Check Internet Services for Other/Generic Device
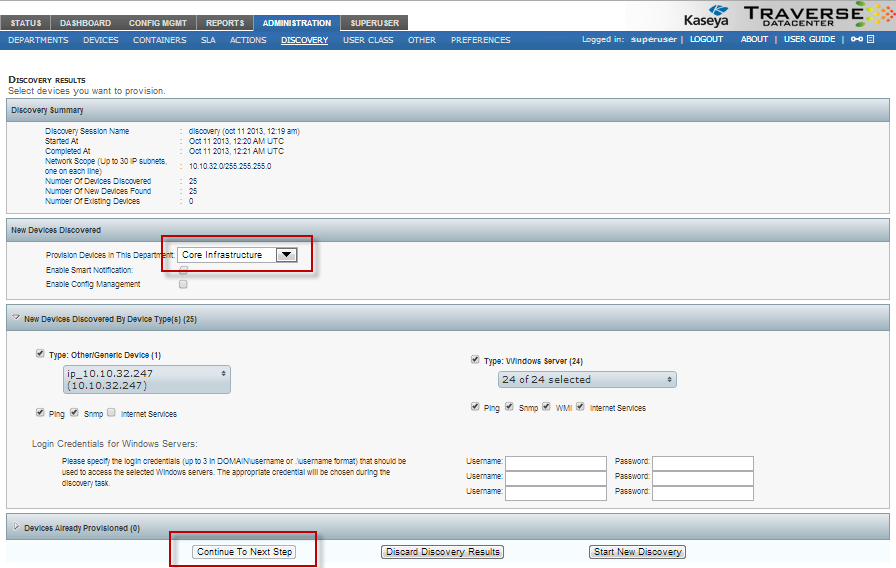The image size is (896, 568). (x=112, y=412)
